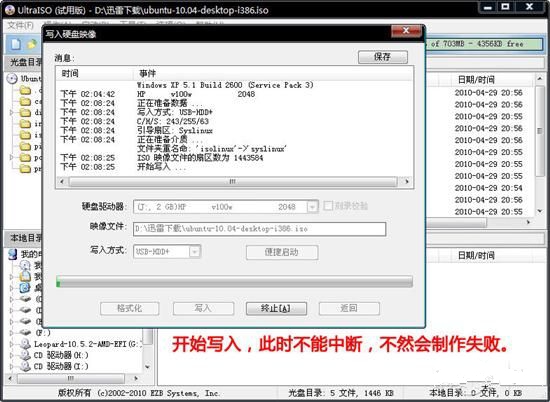Viewport: 550px width, 402px height.
Task: Click the Open file toolbar icon
Action: [x=32, y=44]
